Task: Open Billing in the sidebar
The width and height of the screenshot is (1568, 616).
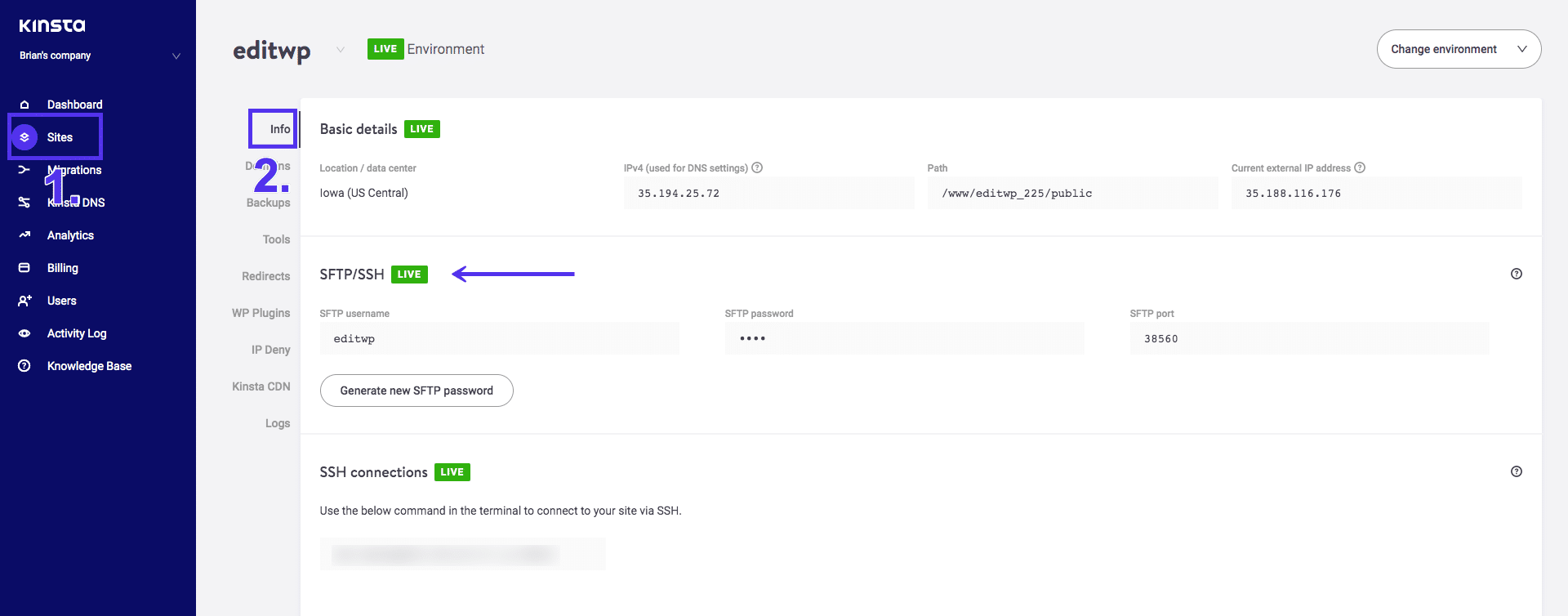Action: pos(63,268)
